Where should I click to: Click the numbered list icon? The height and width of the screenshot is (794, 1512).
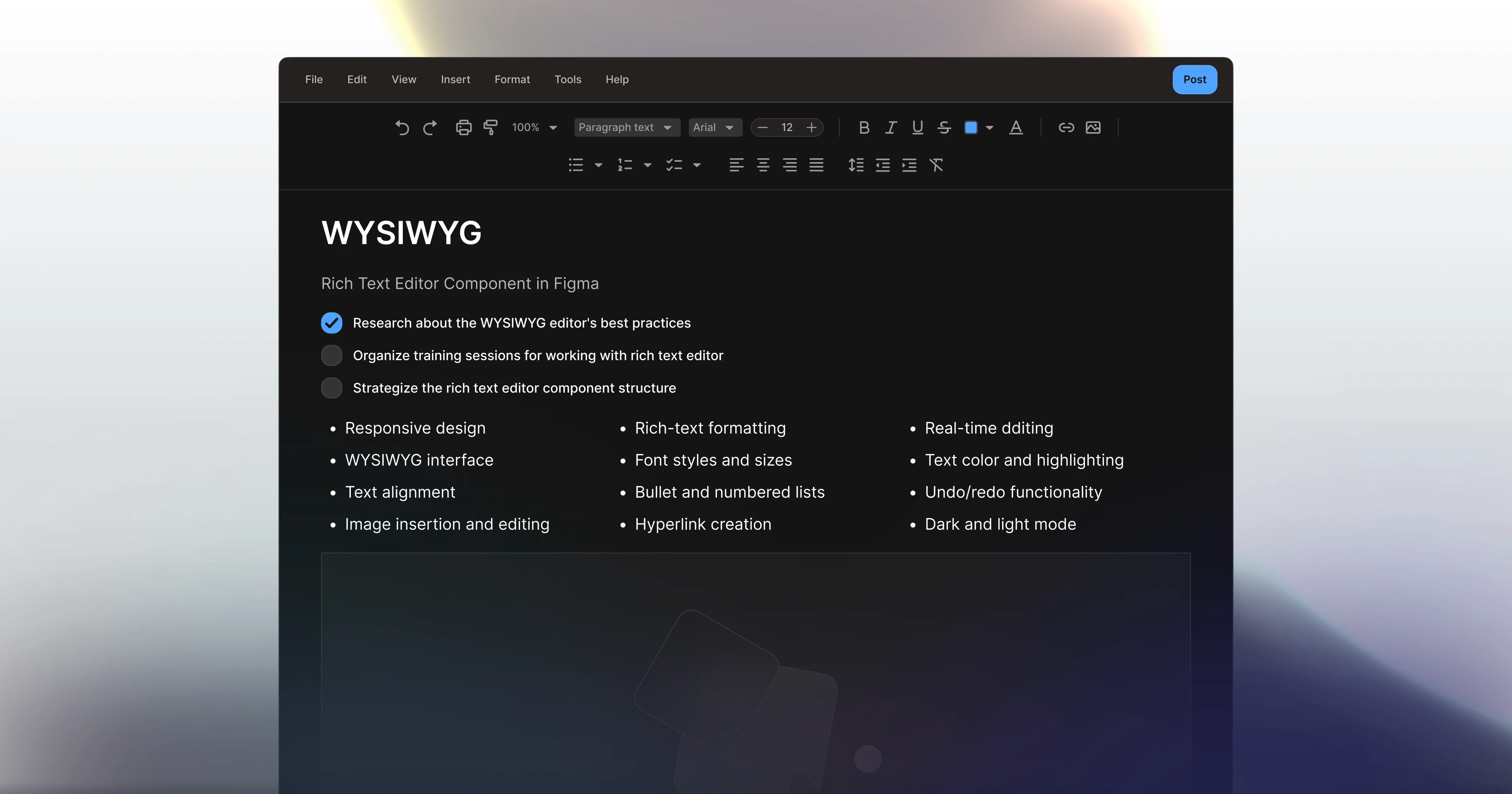(x=625, y=165)
